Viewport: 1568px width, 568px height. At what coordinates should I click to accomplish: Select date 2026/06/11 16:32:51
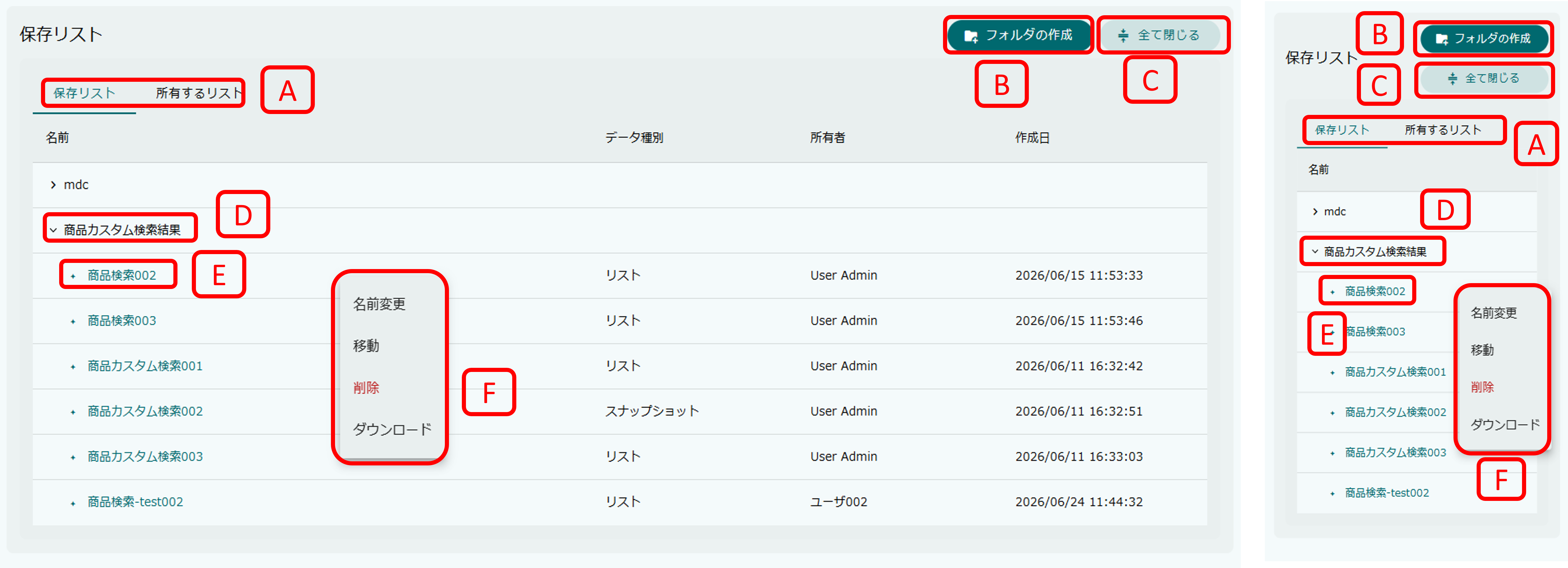pyautogui.click(x=1079, y=411)
